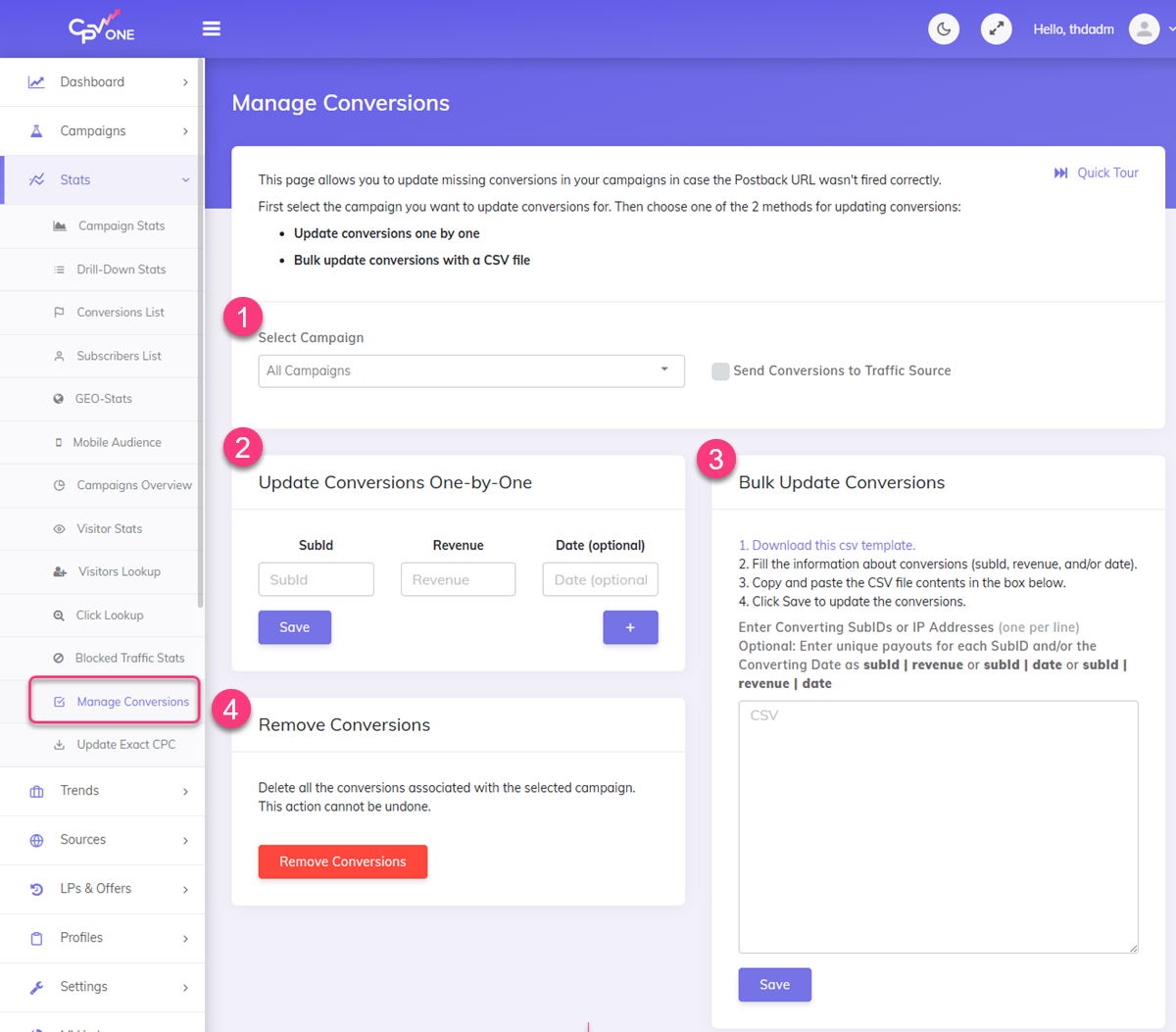Enable Send Conversions to Traffic Source
The height and width of the screenshot is (1032, 1176).
click(x=720, y=370)
